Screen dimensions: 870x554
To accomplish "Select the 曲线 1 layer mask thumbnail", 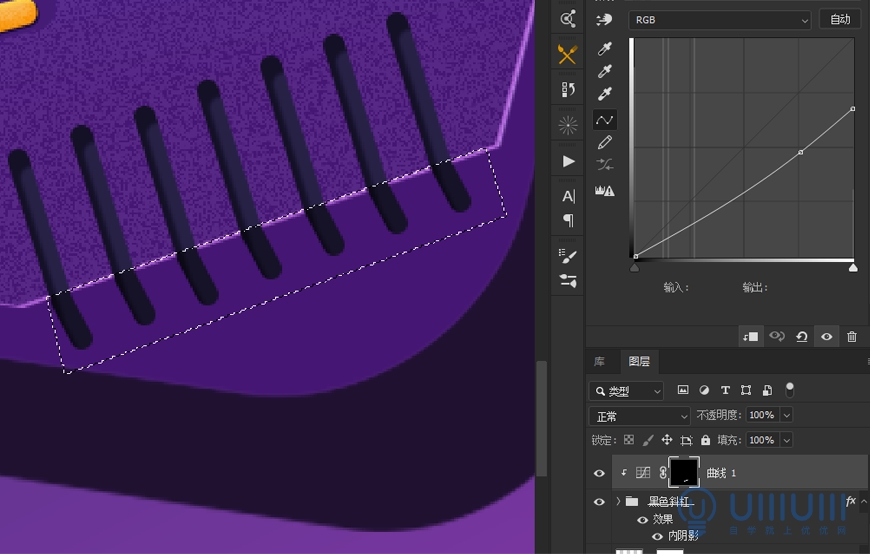I will [x=684, y=472].
